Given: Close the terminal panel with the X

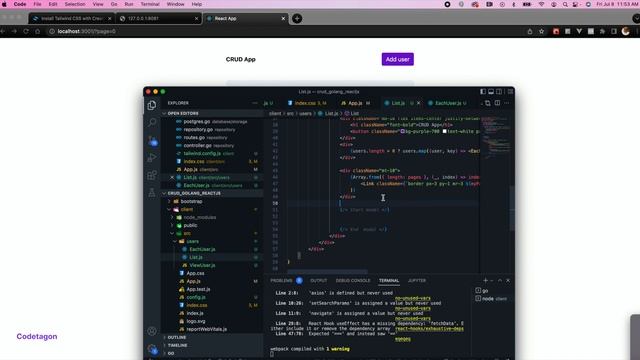Looking at the screenshot, I should tap(508, 280).
